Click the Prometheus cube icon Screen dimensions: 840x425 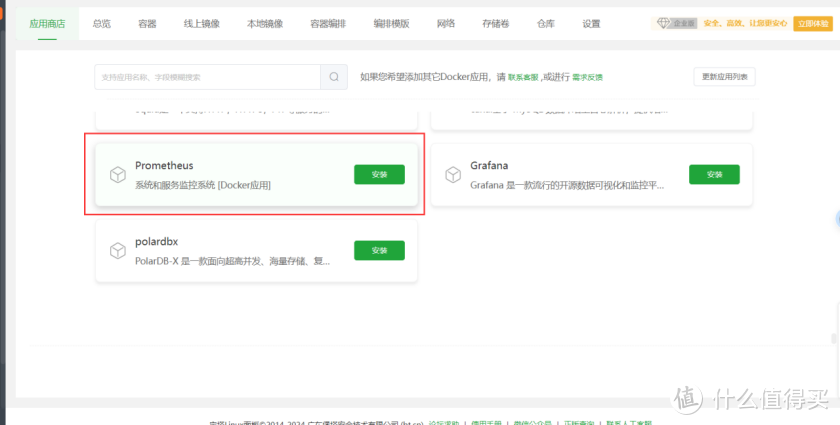point(118,175)
